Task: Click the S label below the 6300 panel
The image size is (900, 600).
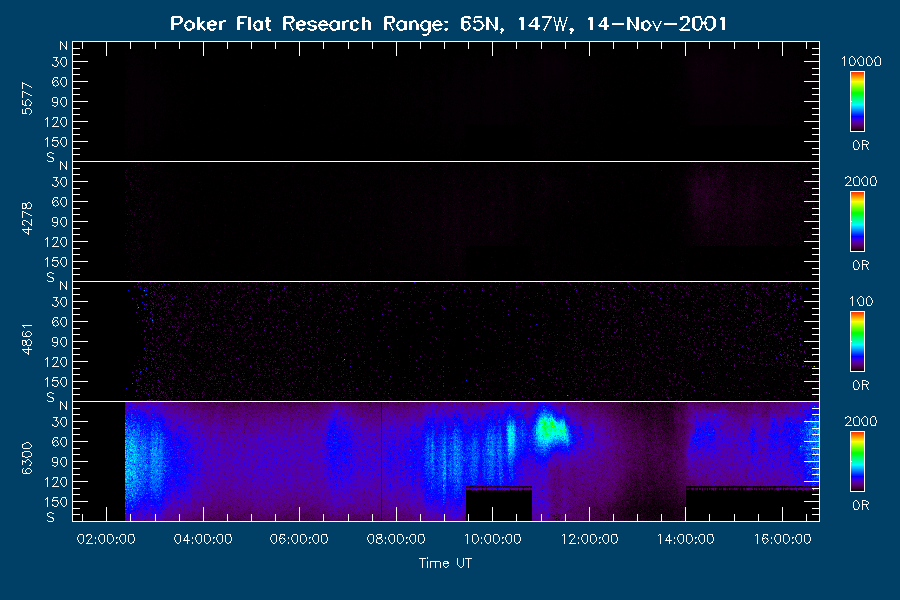Action: click(x=51, y=517)
